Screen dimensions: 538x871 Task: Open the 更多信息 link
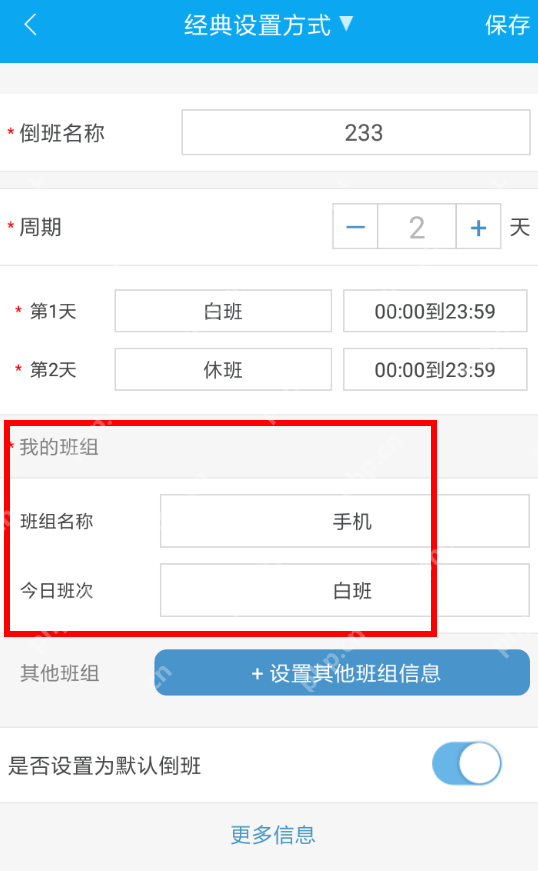pyautogui.click(x=273, y=835)
